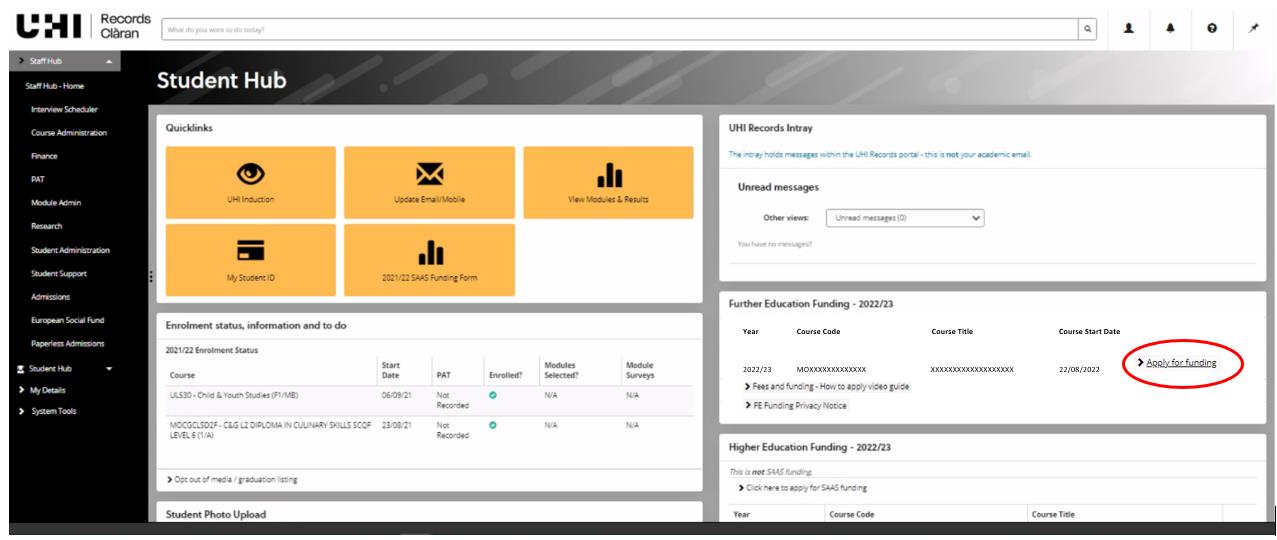1277x540 pixels.
Task: Click the search magnifier icon
Action: (1088, 28)
